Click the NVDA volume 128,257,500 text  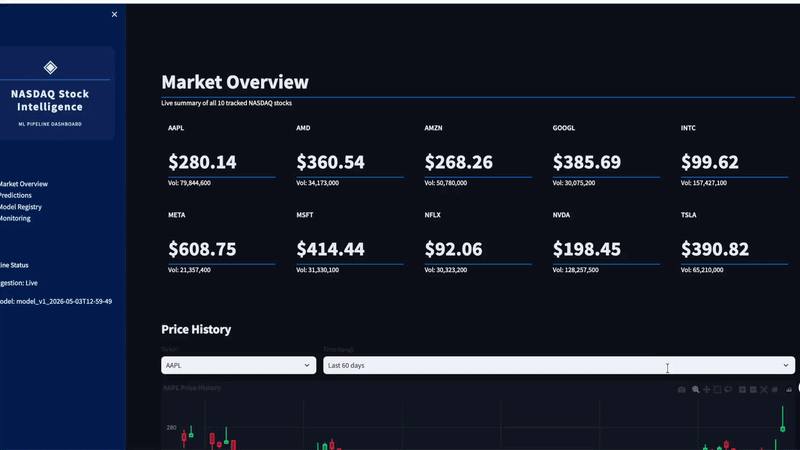(x=576, y=270)
